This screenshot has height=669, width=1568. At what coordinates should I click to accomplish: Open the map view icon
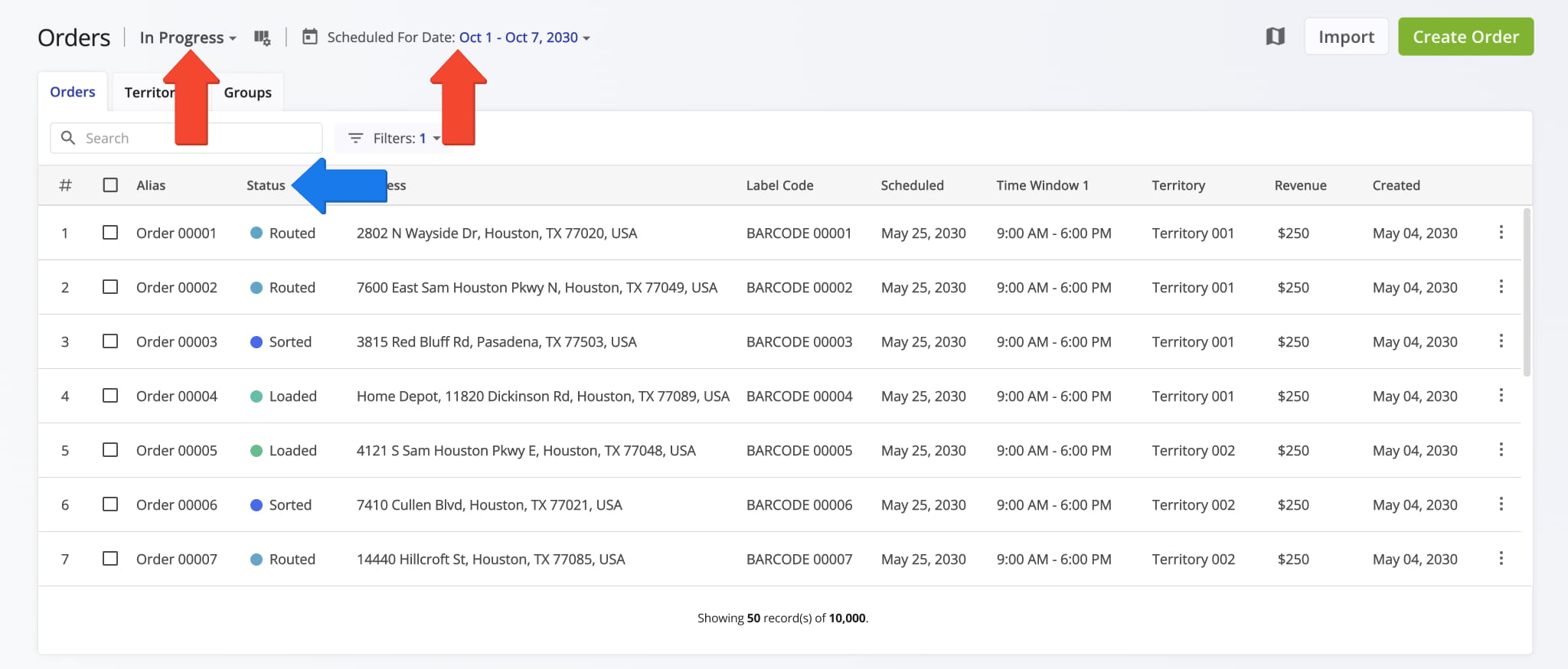coord(1275,36)
